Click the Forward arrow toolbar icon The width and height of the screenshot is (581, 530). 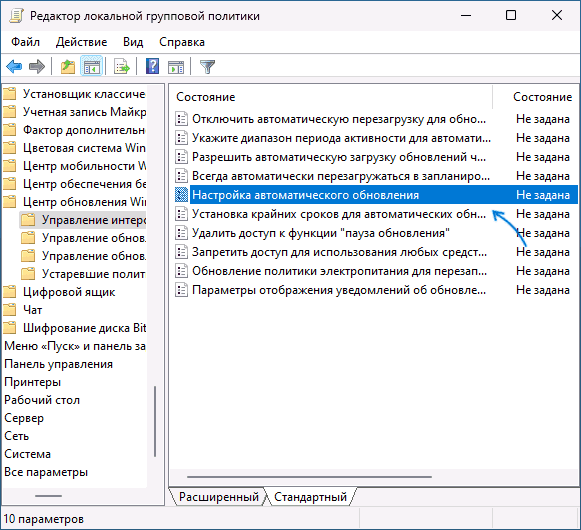(x=37, y=67)
